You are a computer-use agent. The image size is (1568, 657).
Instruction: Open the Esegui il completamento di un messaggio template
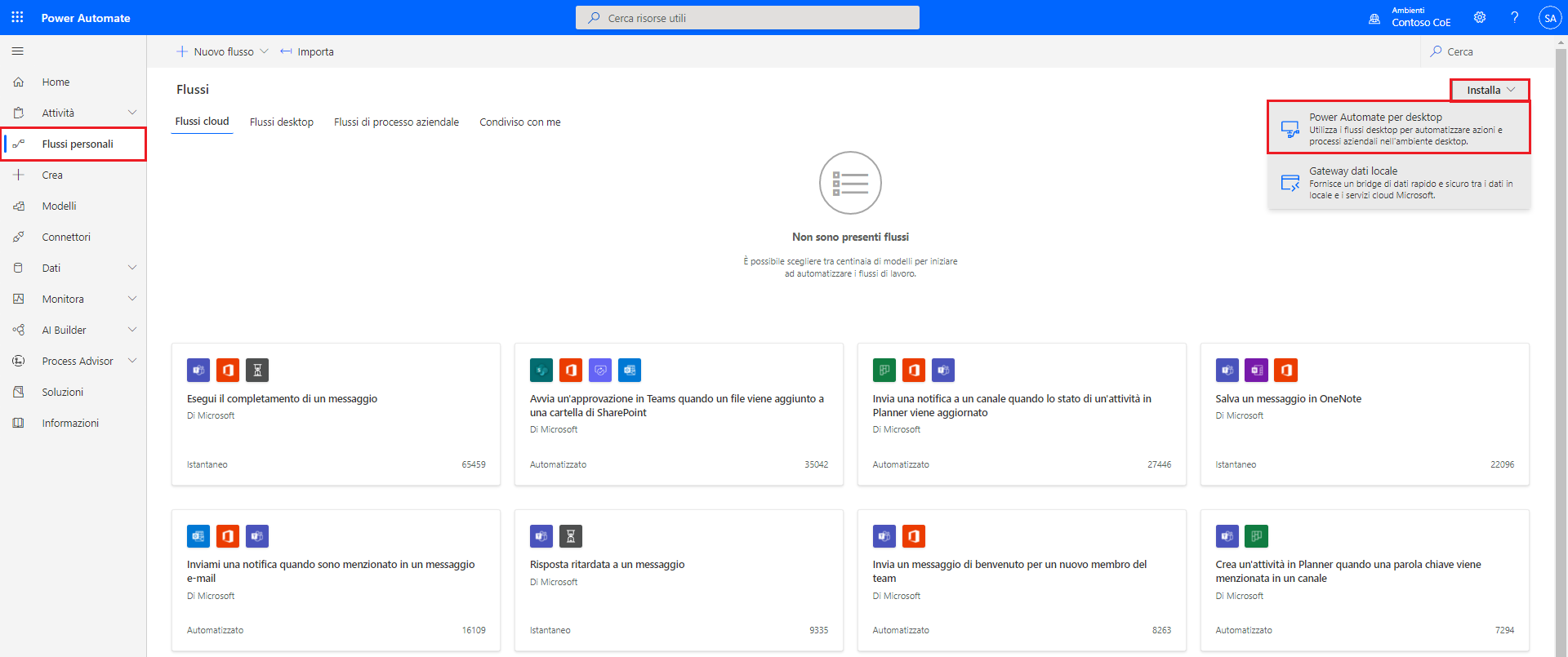pyautogui.click(x=336, y=415)
